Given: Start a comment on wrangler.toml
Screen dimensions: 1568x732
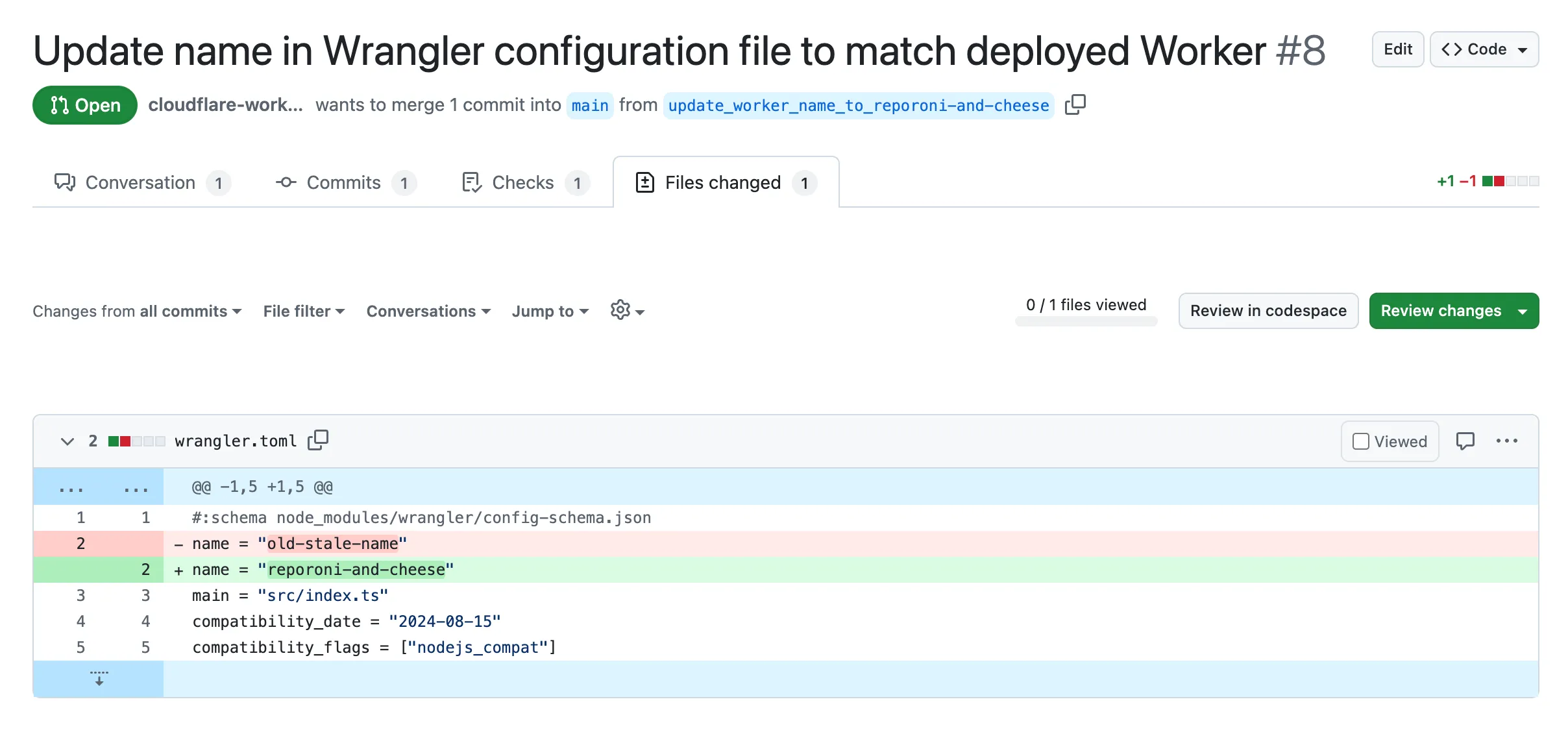Looking at the screenshot, I should coord(1466,441).
